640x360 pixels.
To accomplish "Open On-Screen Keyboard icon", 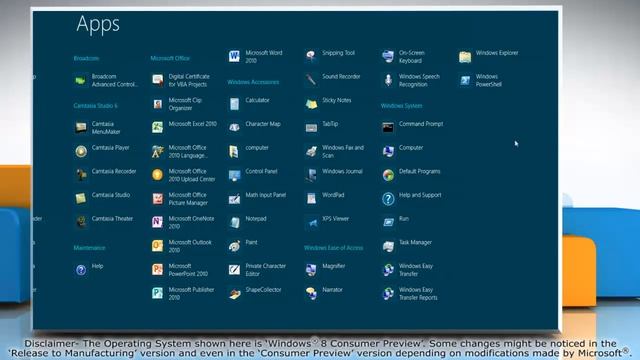I will 388,57.
